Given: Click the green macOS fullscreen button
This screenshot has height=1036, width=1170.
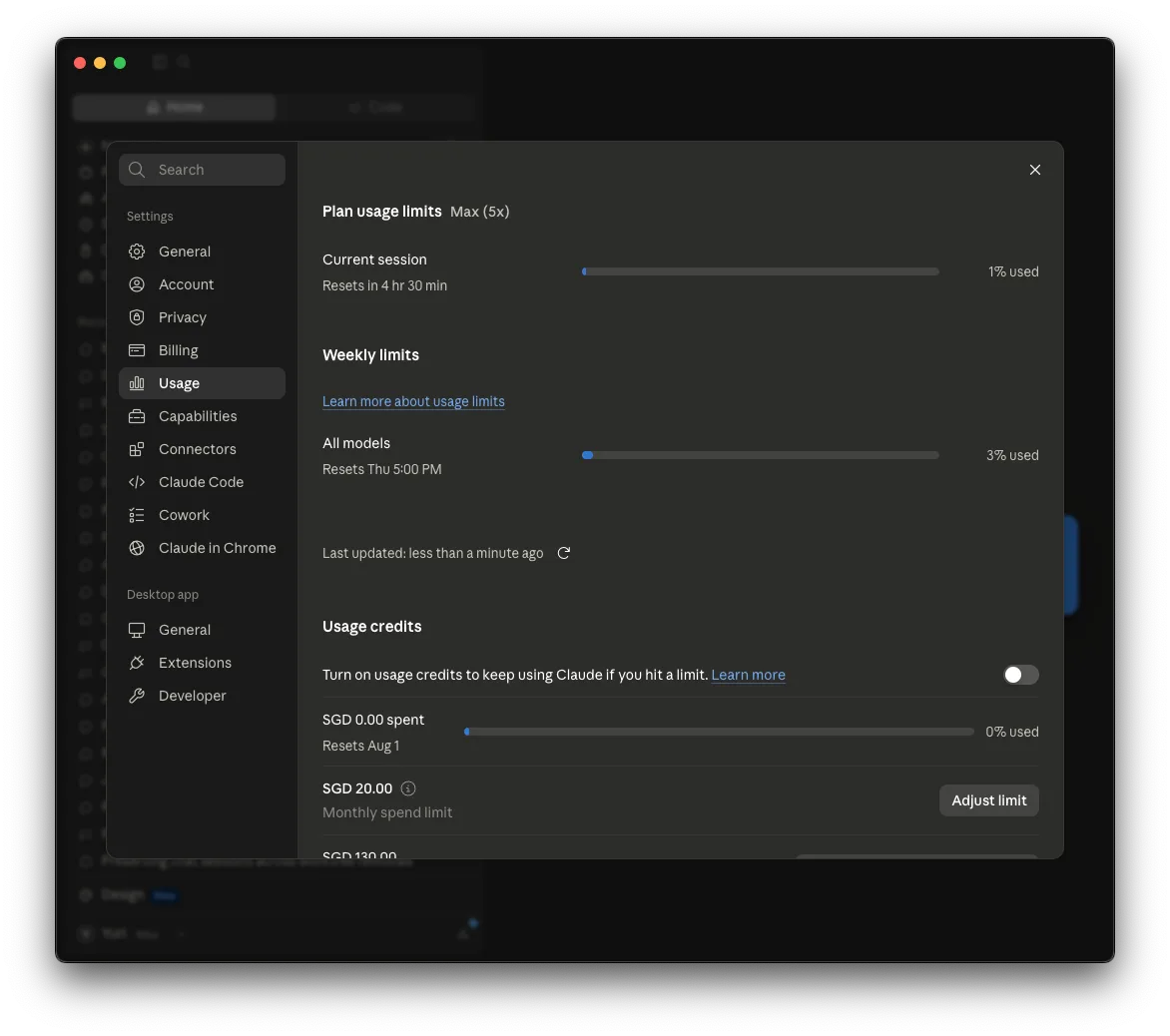Looking at the screenshot, I should pyautogui.click(x=120, y=63).
